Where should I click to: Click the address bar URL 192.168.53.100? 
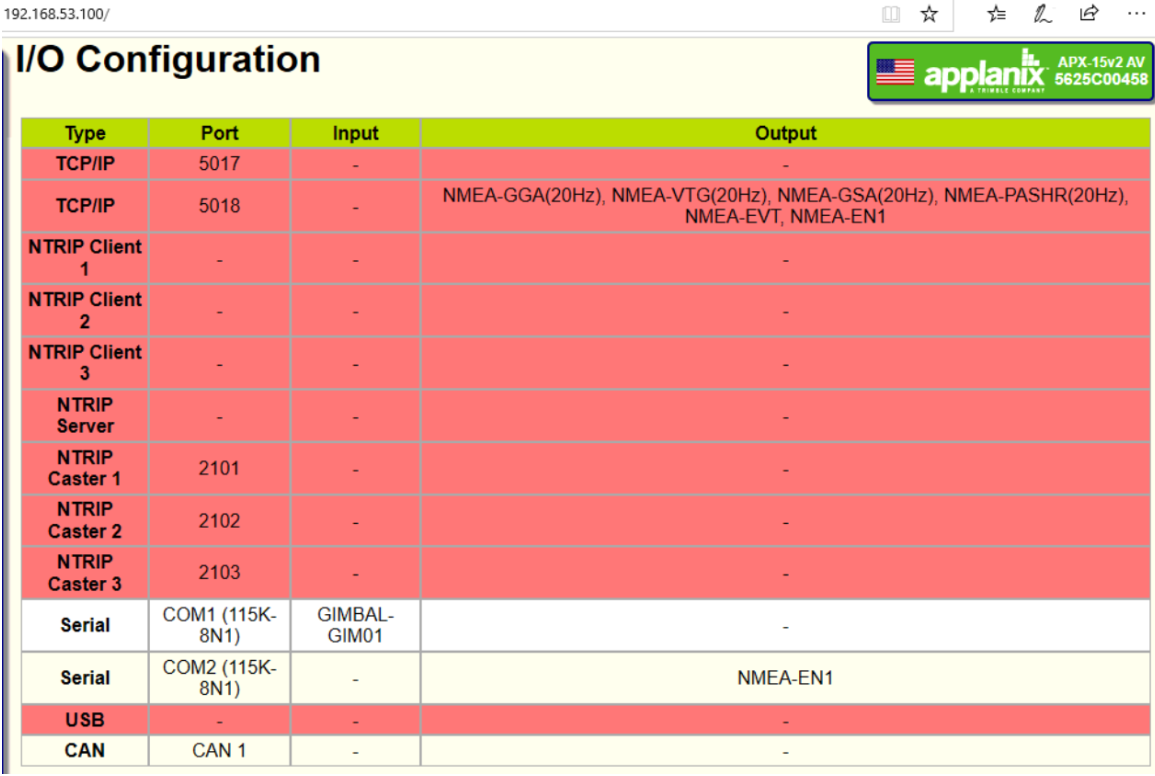tap(56, 14)
